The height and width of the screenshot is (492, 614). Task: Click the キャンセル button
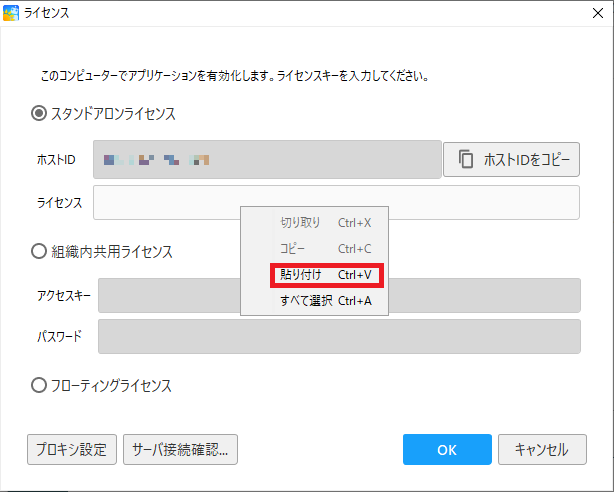pyautogui.click(x=542, y=449)
